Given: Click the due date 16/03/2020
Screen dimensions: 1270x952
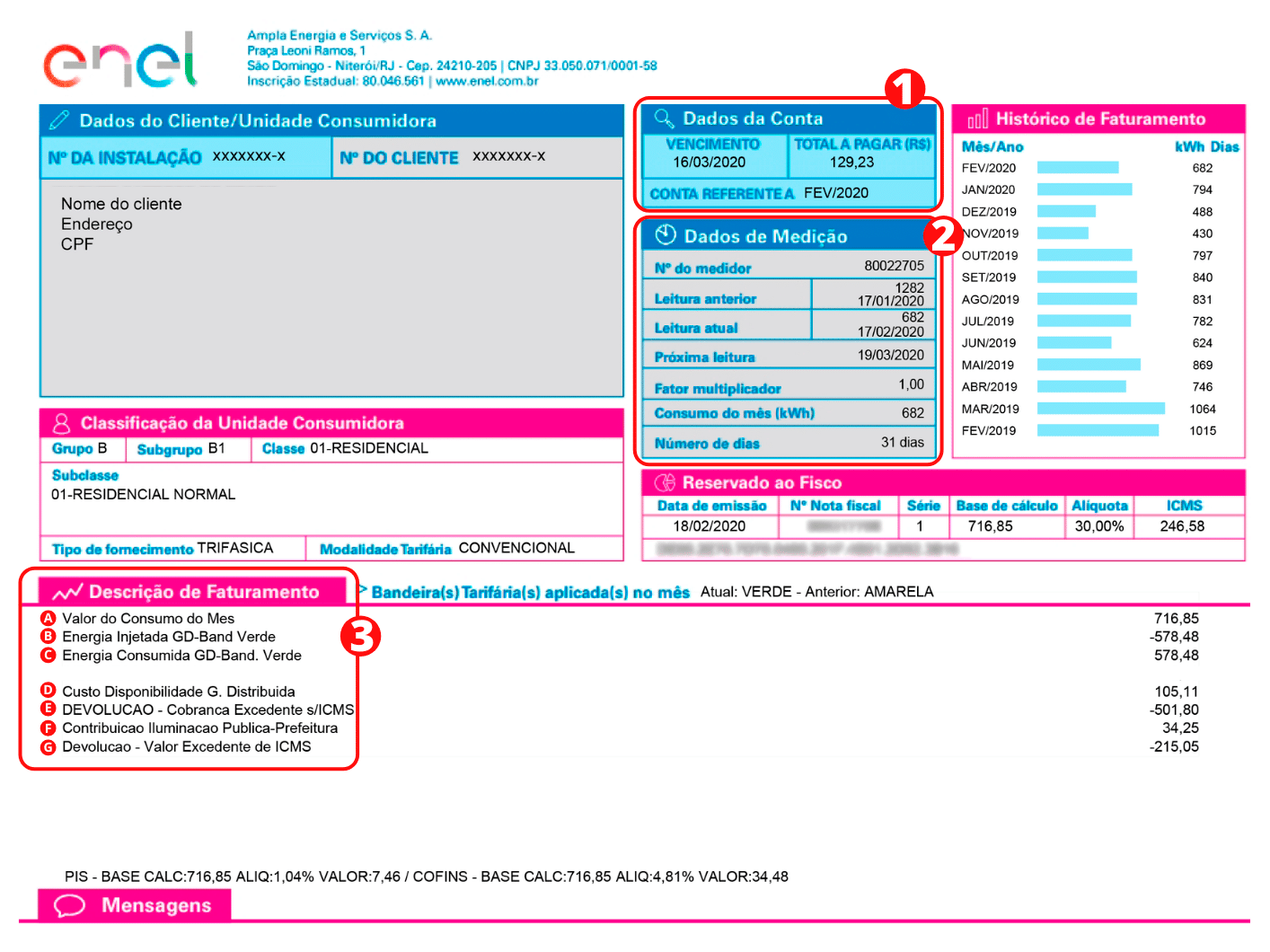Looking at the screenshot, I should tap(710, 163).
